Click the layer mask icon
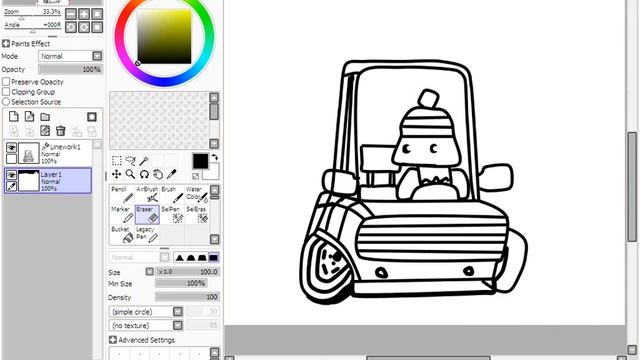 coord(92,117)
